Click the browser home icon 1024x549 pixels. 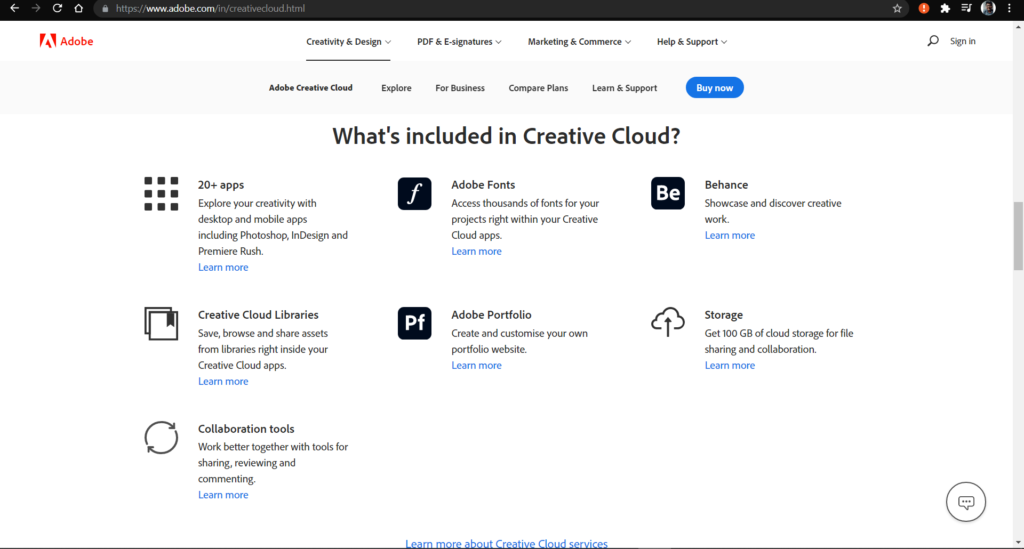(x=78, y=8)
